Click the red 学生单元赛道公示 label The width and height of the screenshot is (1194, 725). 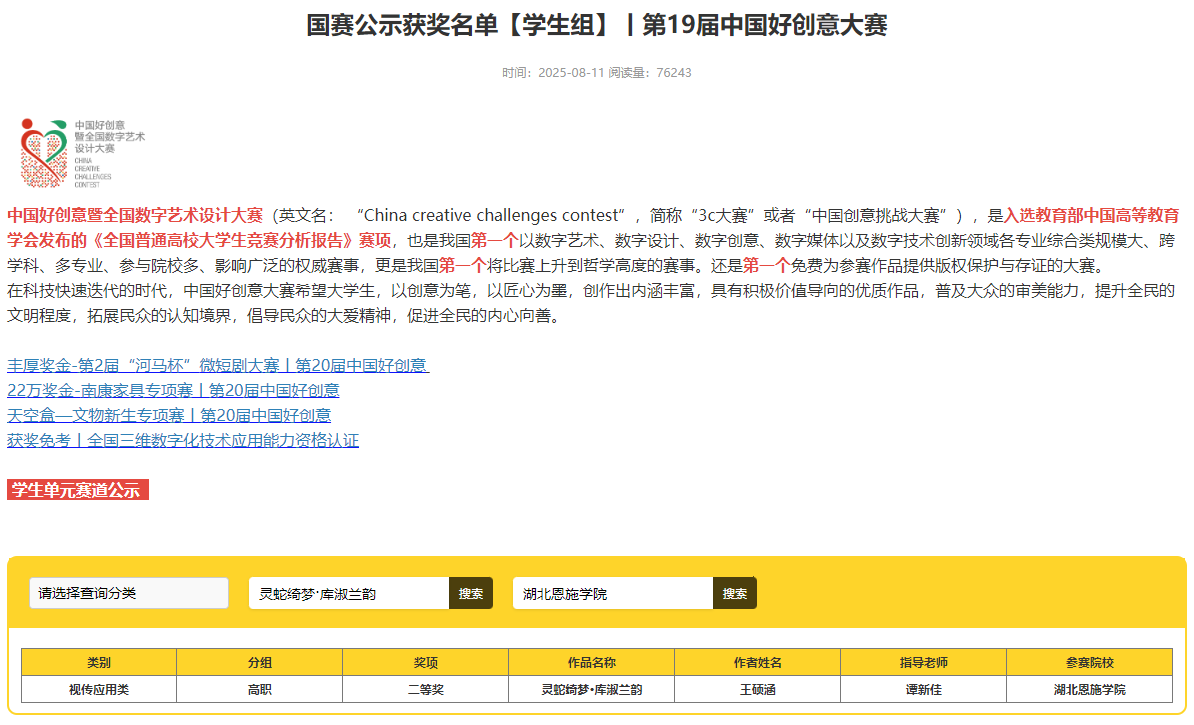click(x=78, y=490)
